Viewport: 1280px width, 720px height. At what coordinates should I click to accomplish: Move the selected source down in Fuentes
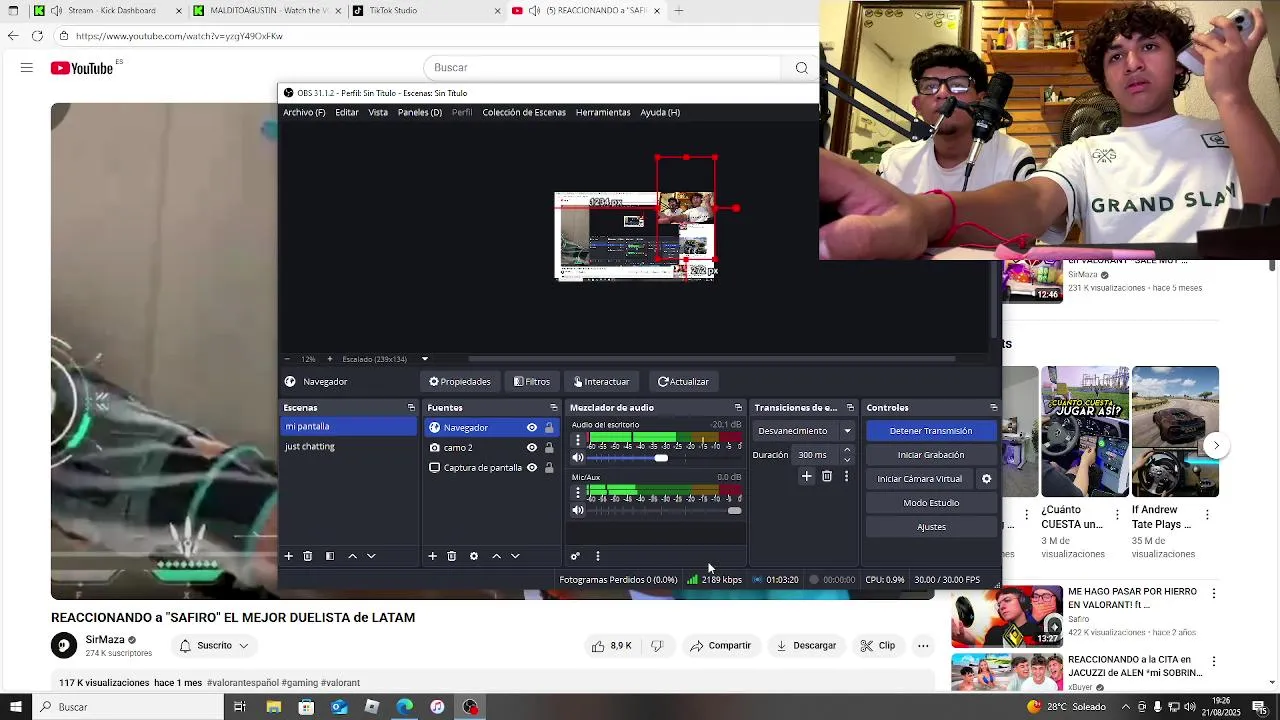(515, 556)
